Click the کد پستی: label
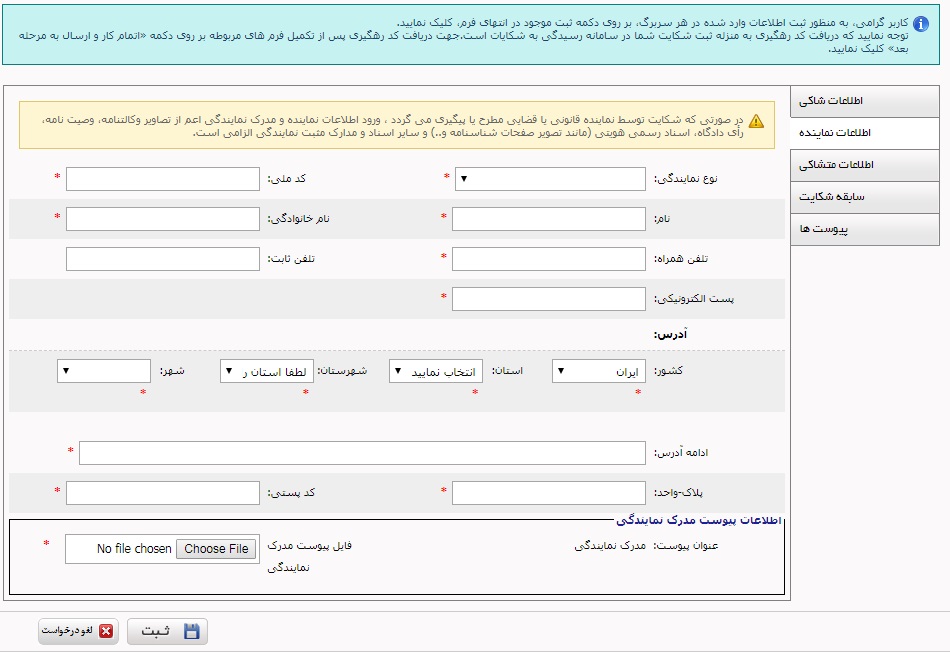 291,493
